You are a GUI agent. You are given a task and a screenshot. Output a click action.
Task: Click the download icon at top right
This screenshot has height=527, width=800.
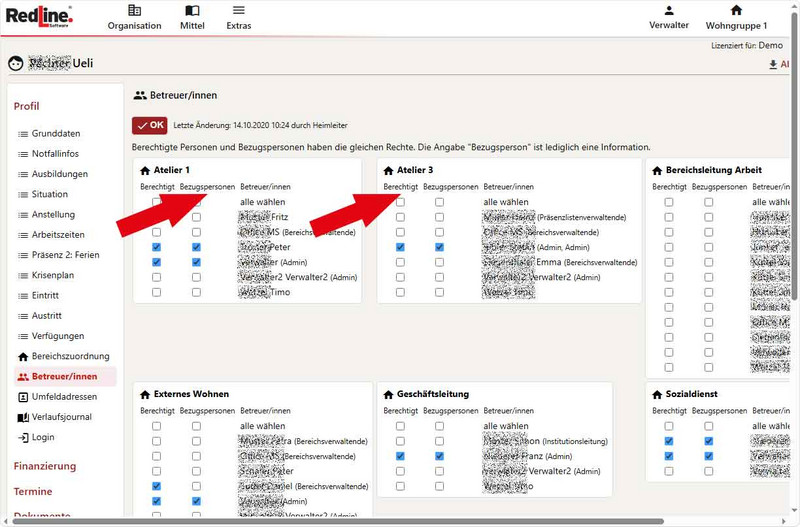773,65
